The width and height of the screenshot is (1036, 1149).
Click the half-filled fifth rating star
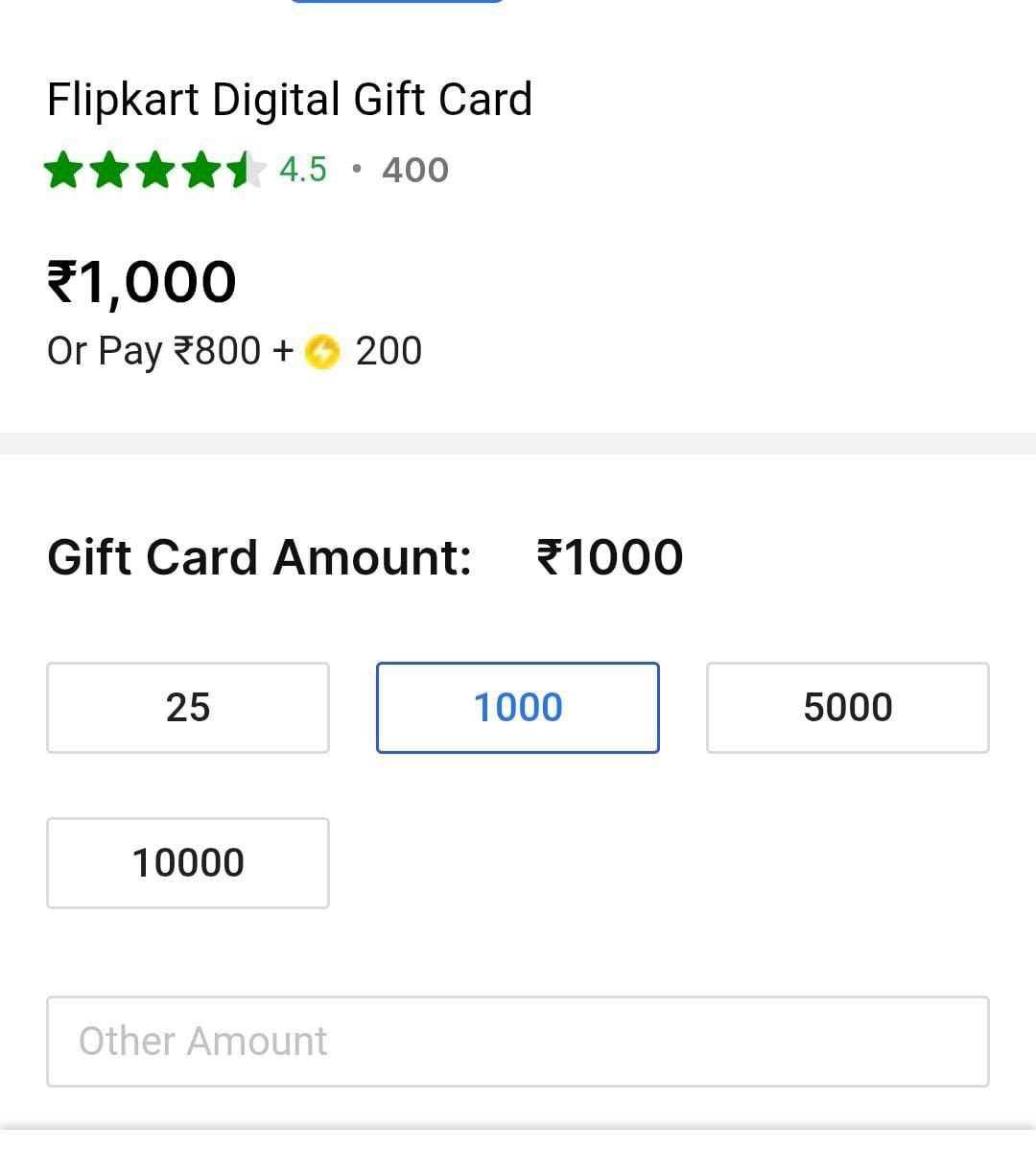(246, 171)
